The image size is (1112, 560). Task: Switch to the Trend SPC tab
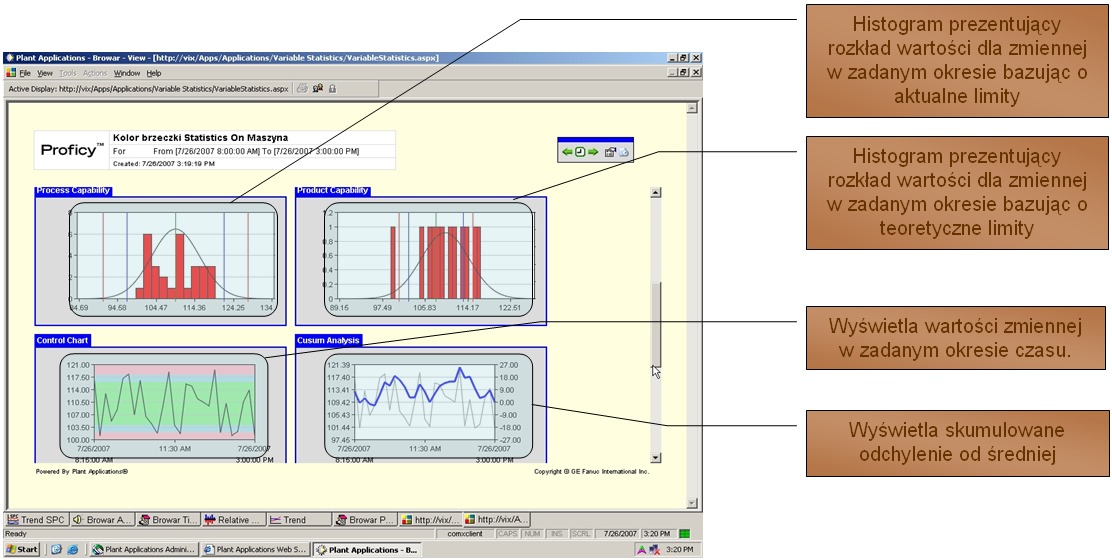point(36,520)
